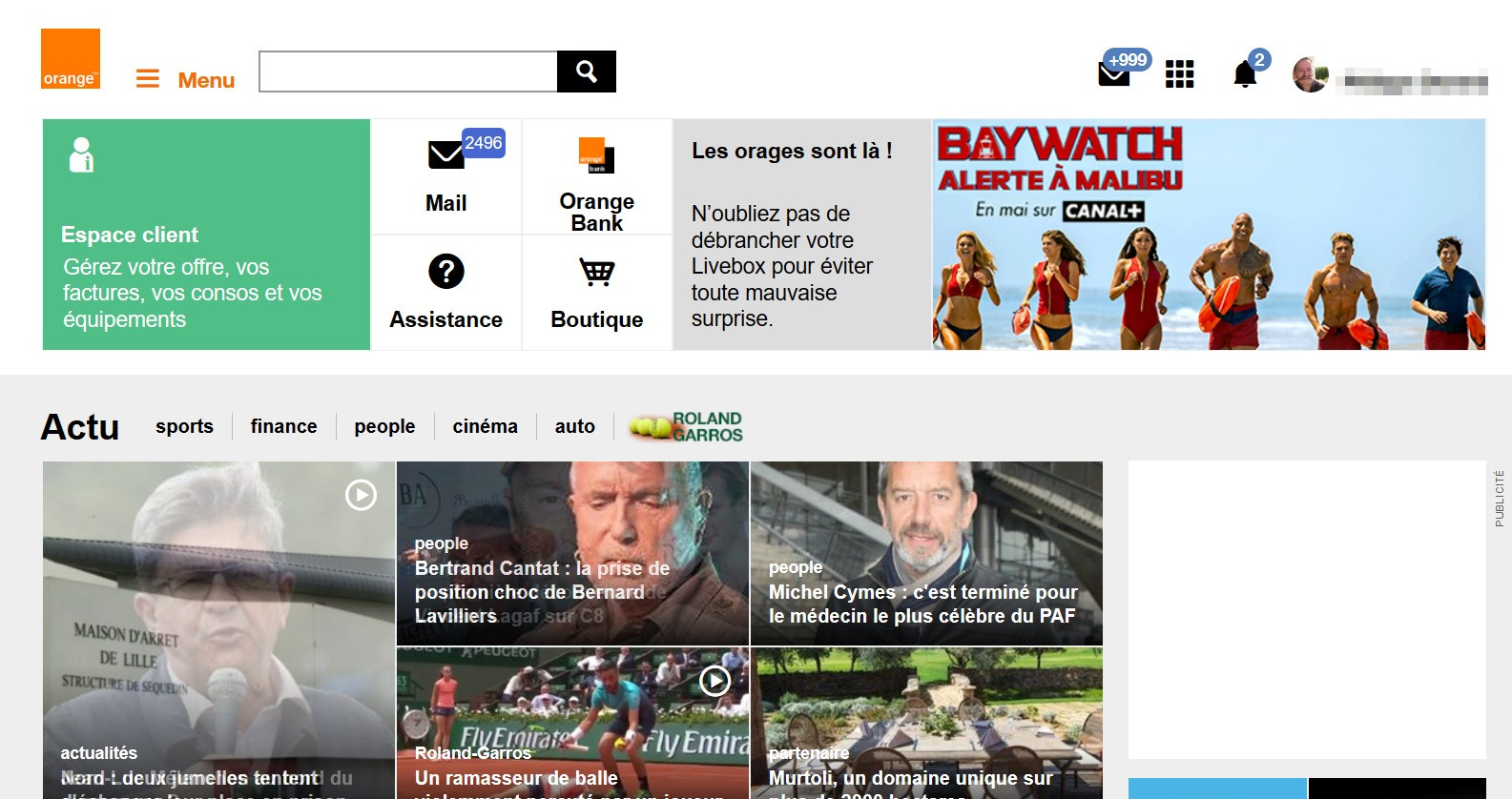Open the Assistance help tile
The height and width of the screenshot is (799, 1512).
445,293
